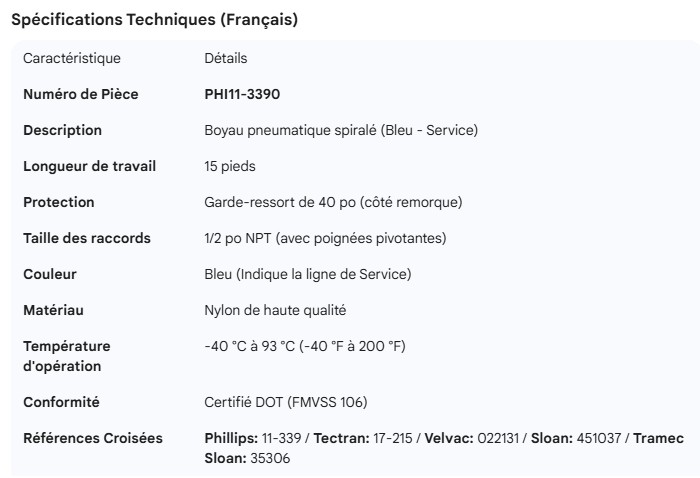700x478 pixels.
Task: Select the "Caractéristique" column header
Action: 72,58
